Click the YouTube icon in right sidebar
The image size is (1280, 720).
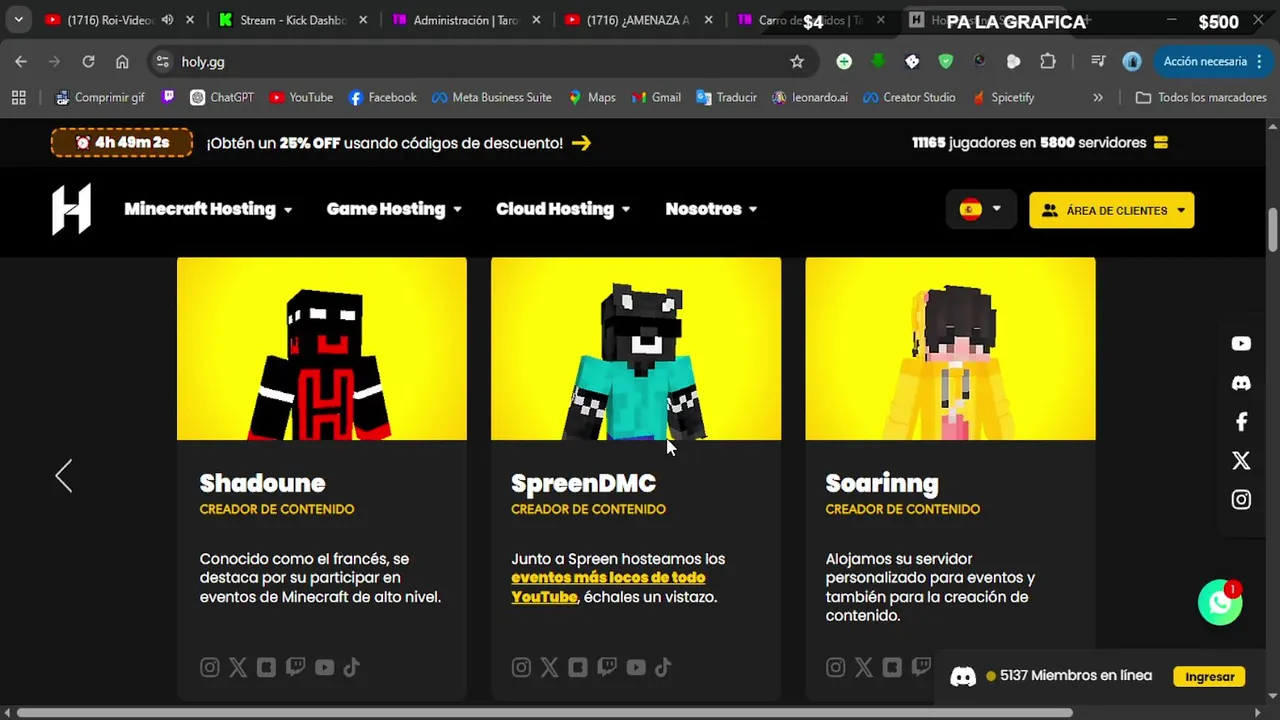1241,344
